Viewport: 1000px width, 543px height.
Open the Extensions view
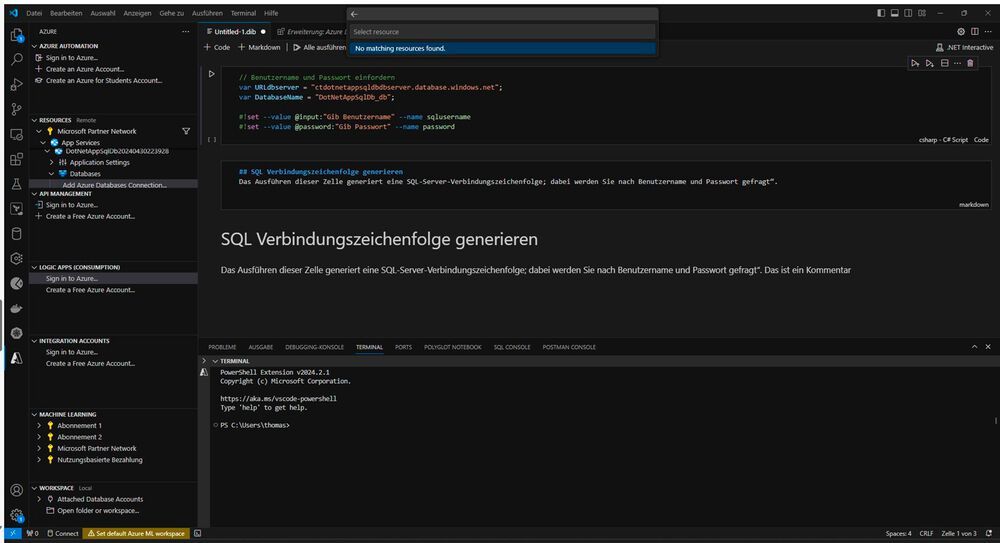17,159
